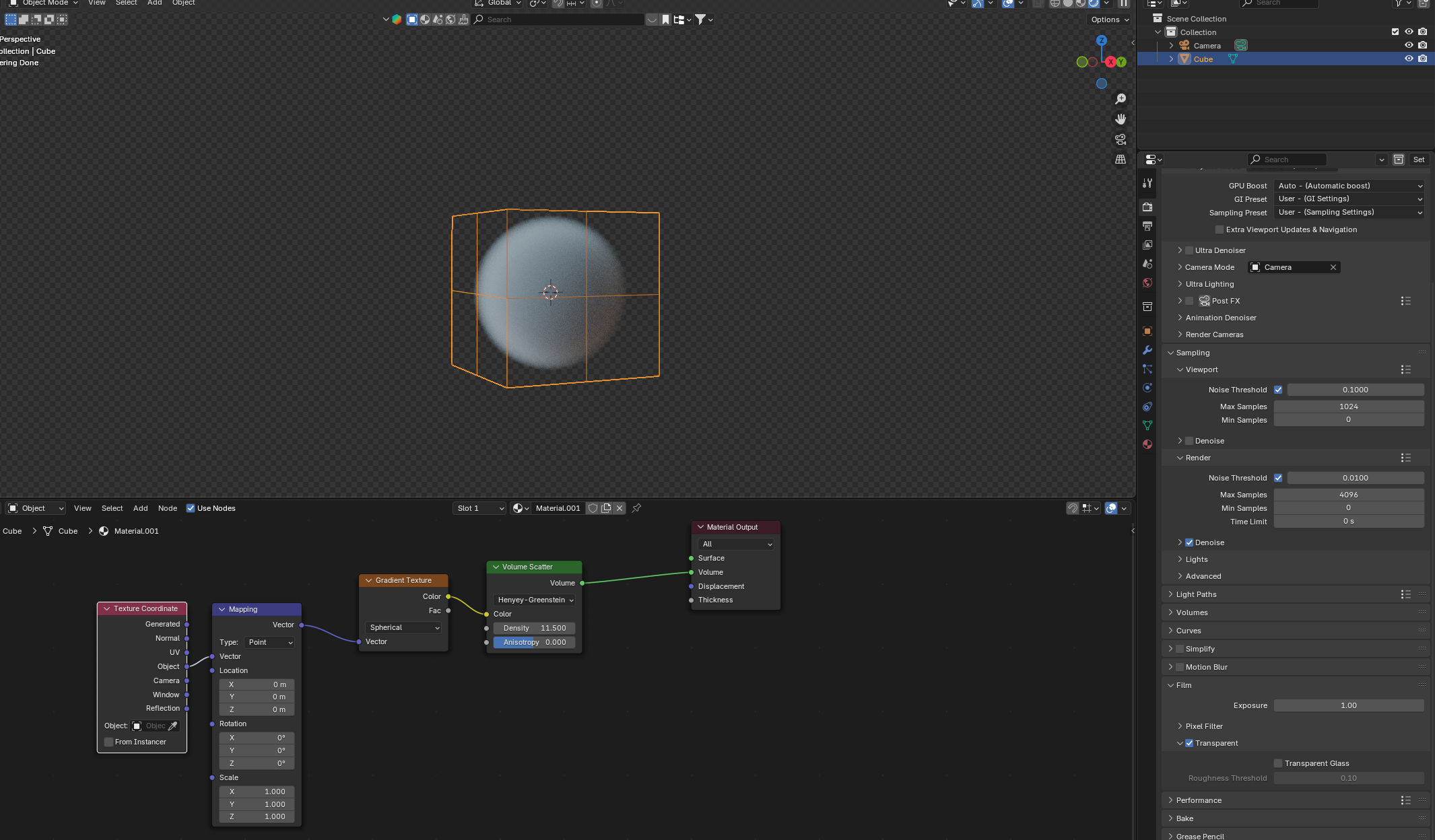Open the Tool properties tab
Image resolution: width=1435 pixels, height=840 pixels.
click(1147, 183)
